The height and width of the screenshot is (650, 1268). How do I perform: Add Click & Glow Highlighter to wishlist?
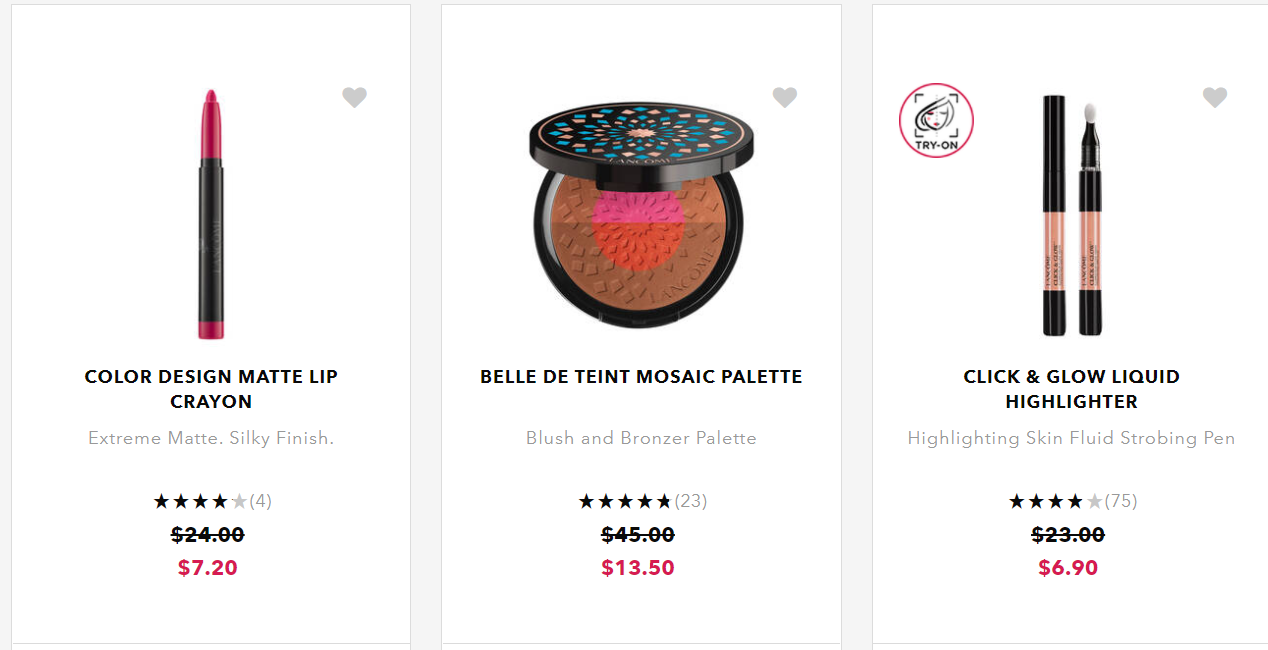pos(1214,97)
